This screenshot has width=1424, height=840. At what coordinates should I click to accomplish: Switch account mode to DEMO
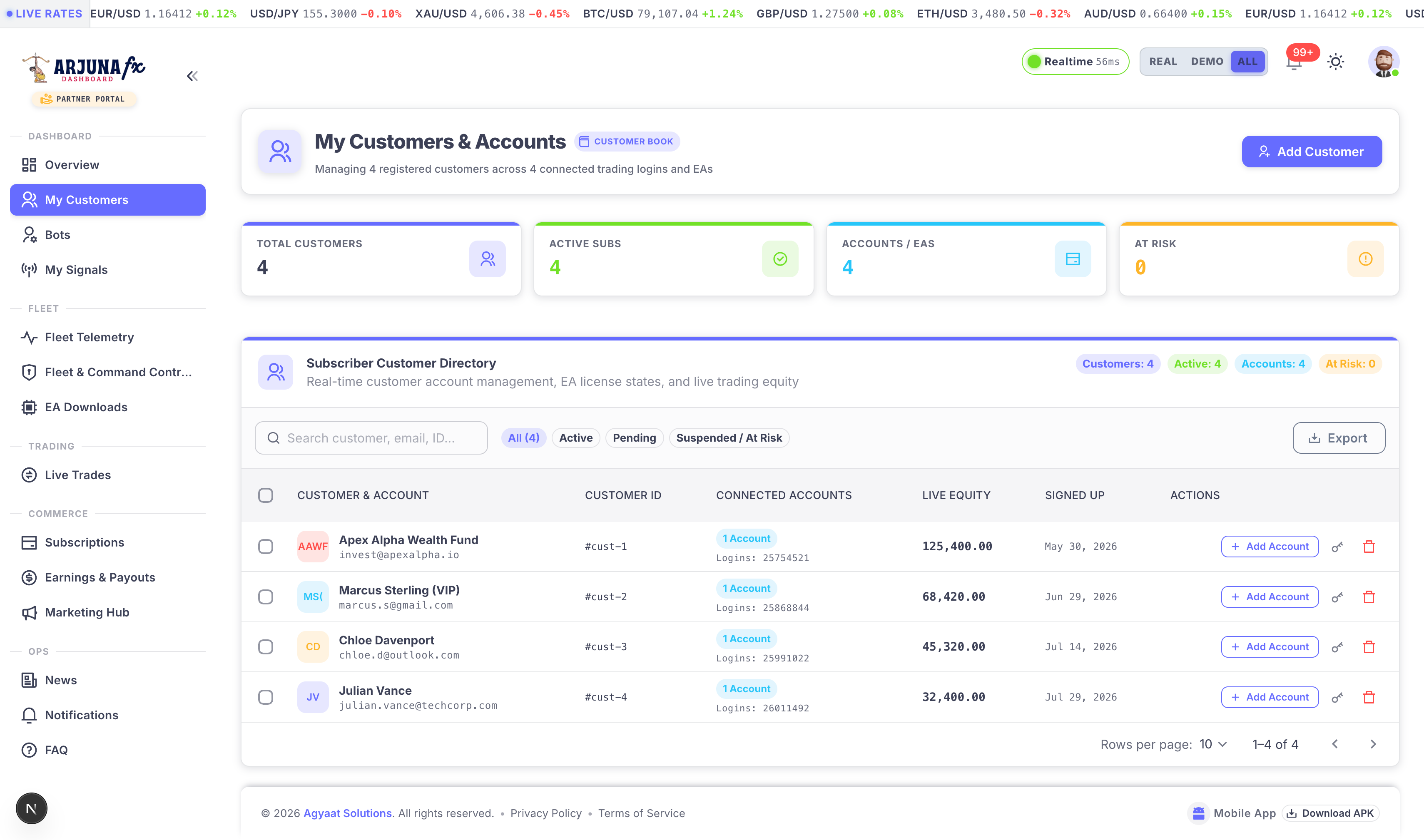[1207, 62]
